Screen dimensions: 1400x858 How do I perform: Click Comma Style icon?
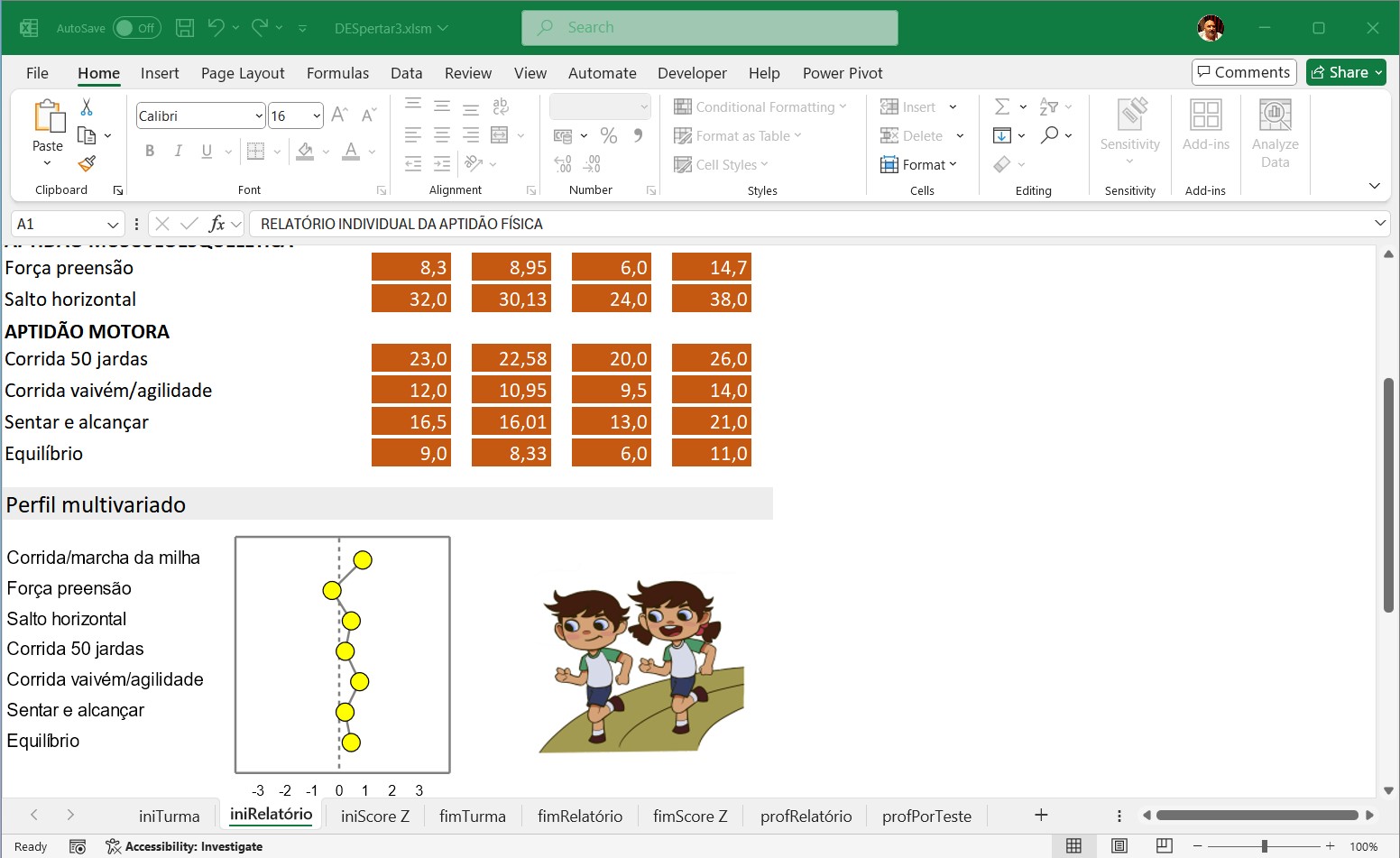pos(638,135)
